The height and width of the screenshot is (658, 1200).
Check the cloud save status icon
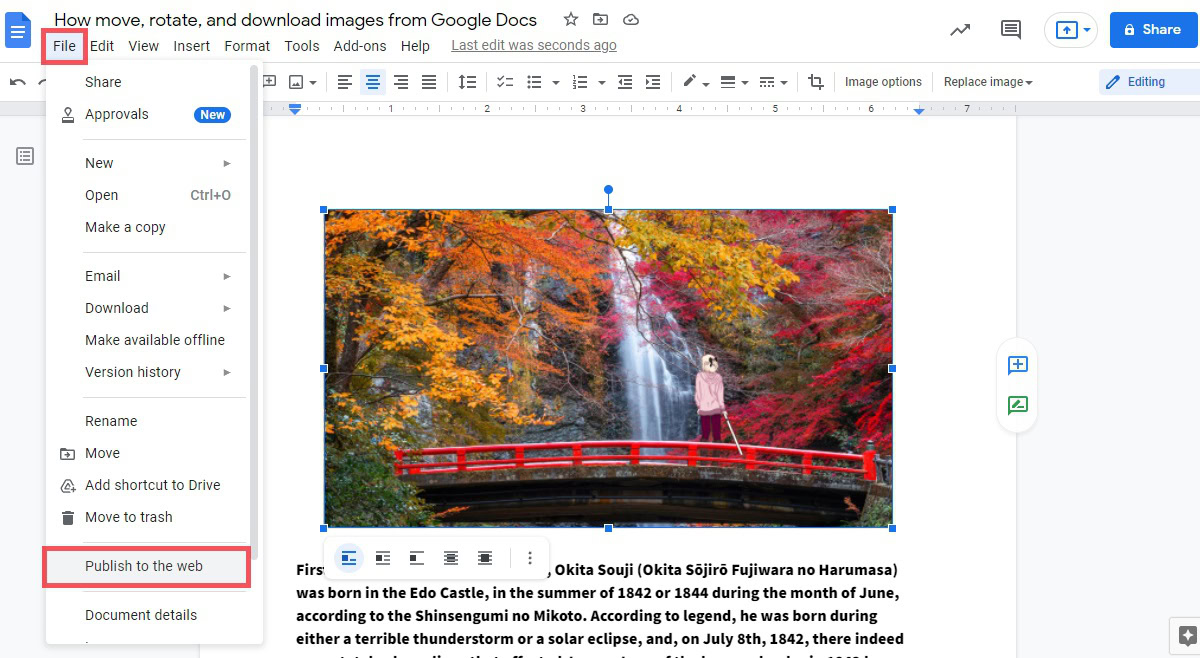click(x=630, y=19)
